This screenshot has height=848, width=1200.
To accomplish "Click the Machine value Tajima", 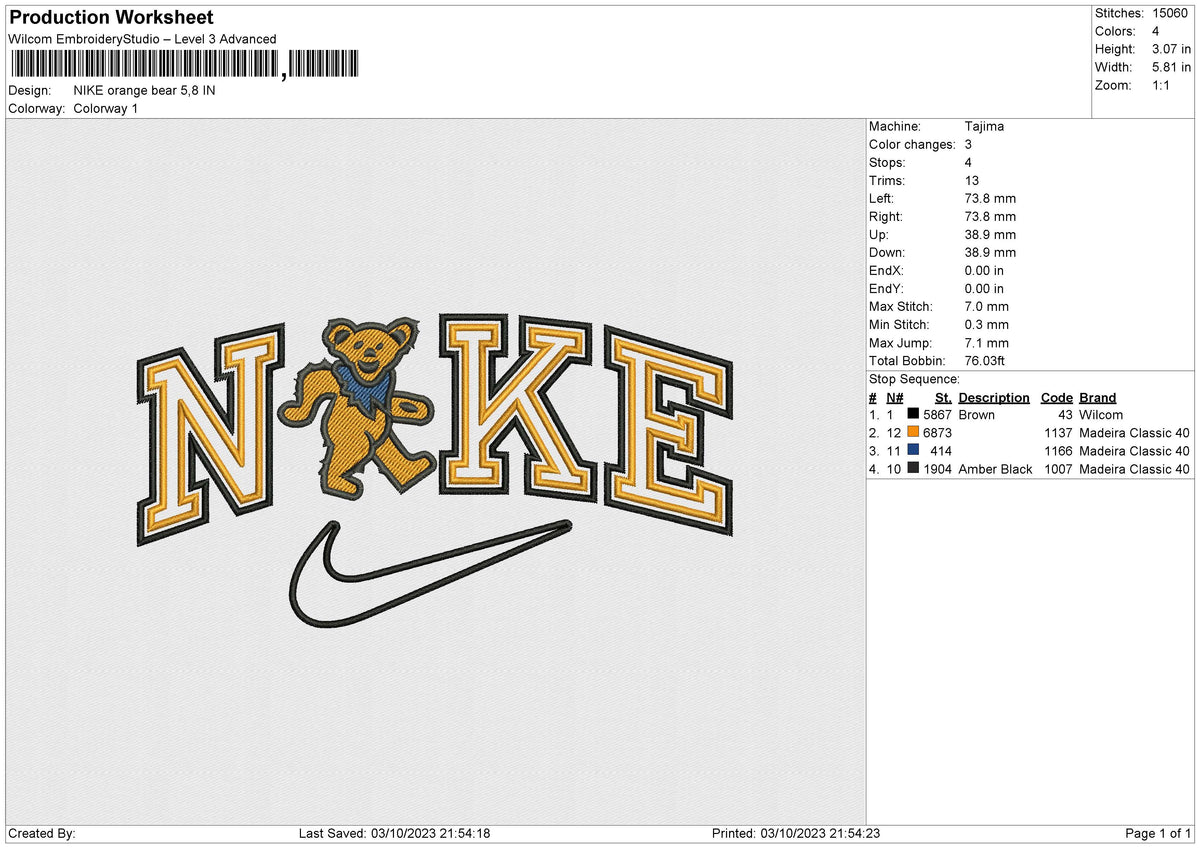I will click(984, 127).
